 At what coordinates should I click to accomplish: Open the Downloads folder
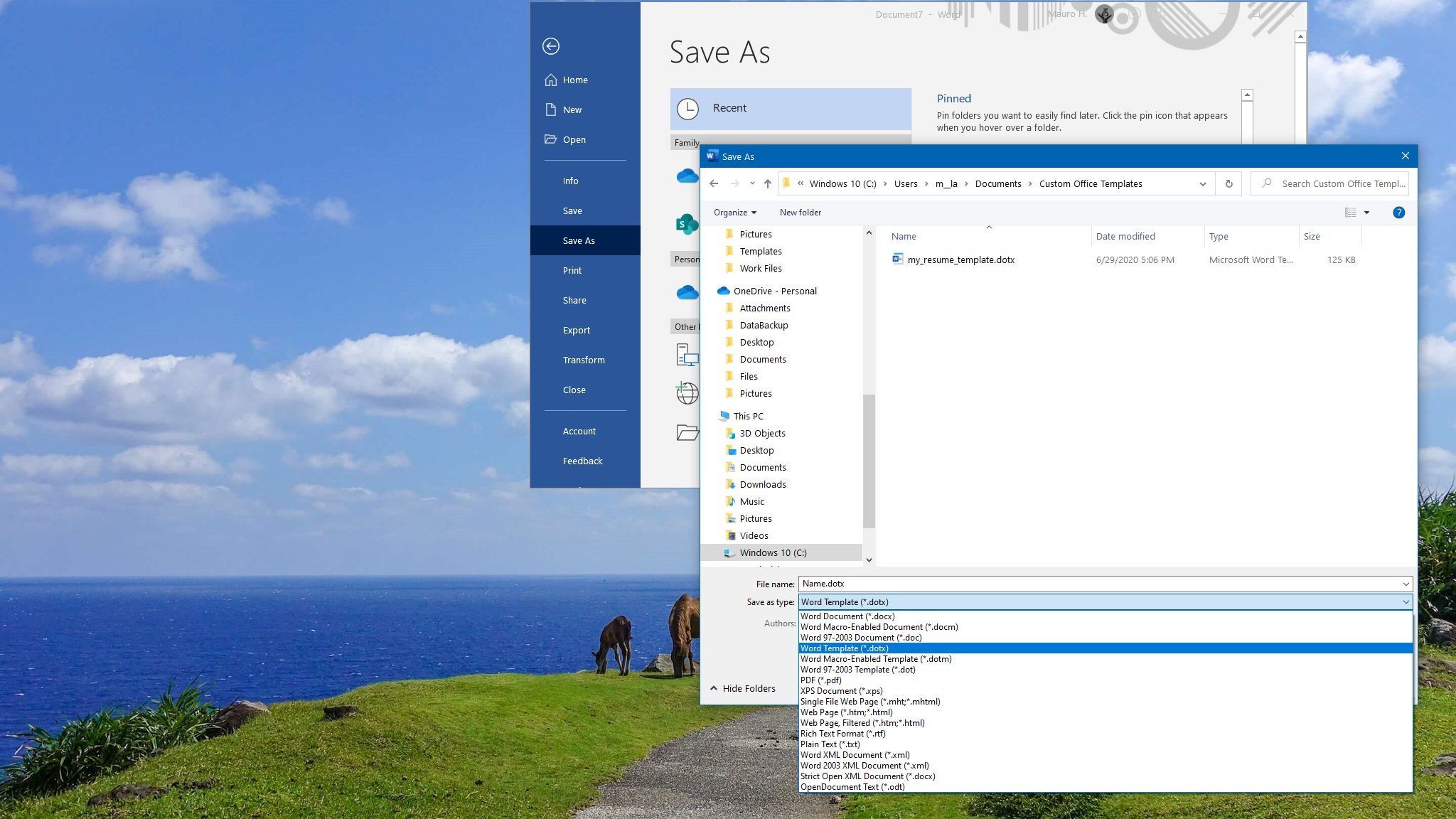click(762, 484)
